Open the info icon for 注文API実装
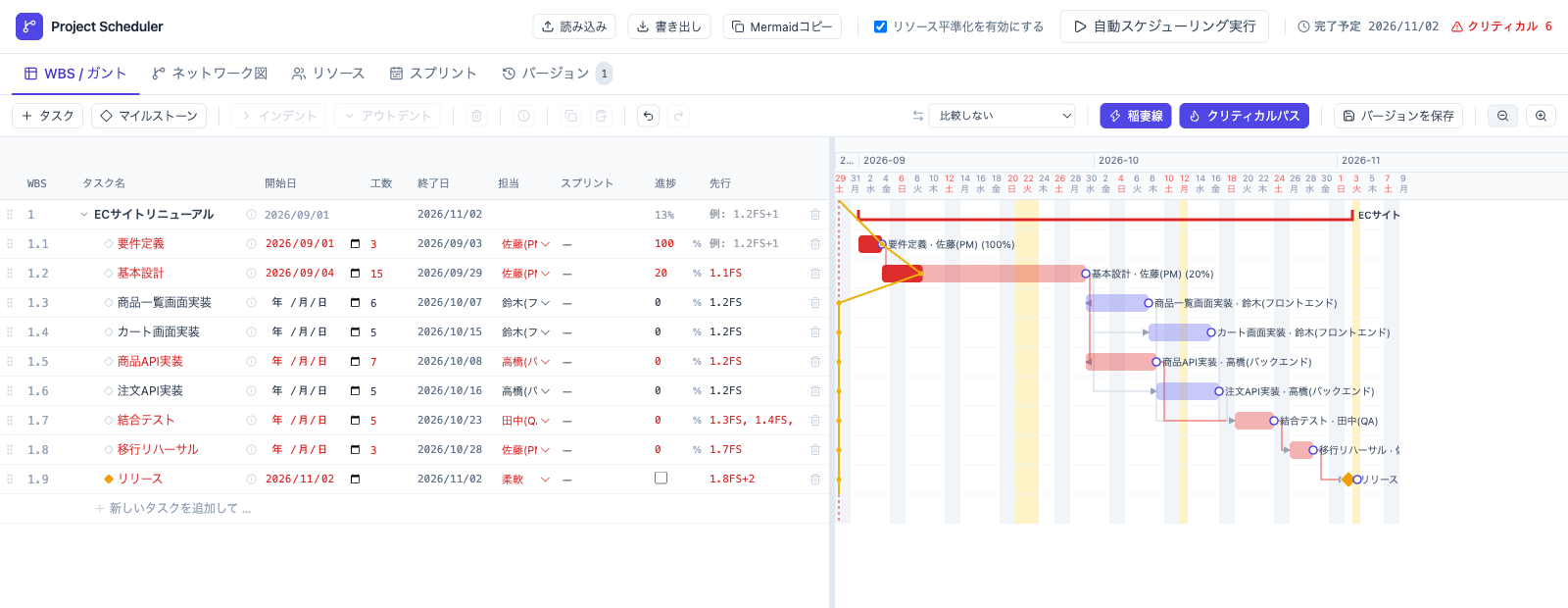The height and width of the screenshot is (608, 1568). (251, 390)
